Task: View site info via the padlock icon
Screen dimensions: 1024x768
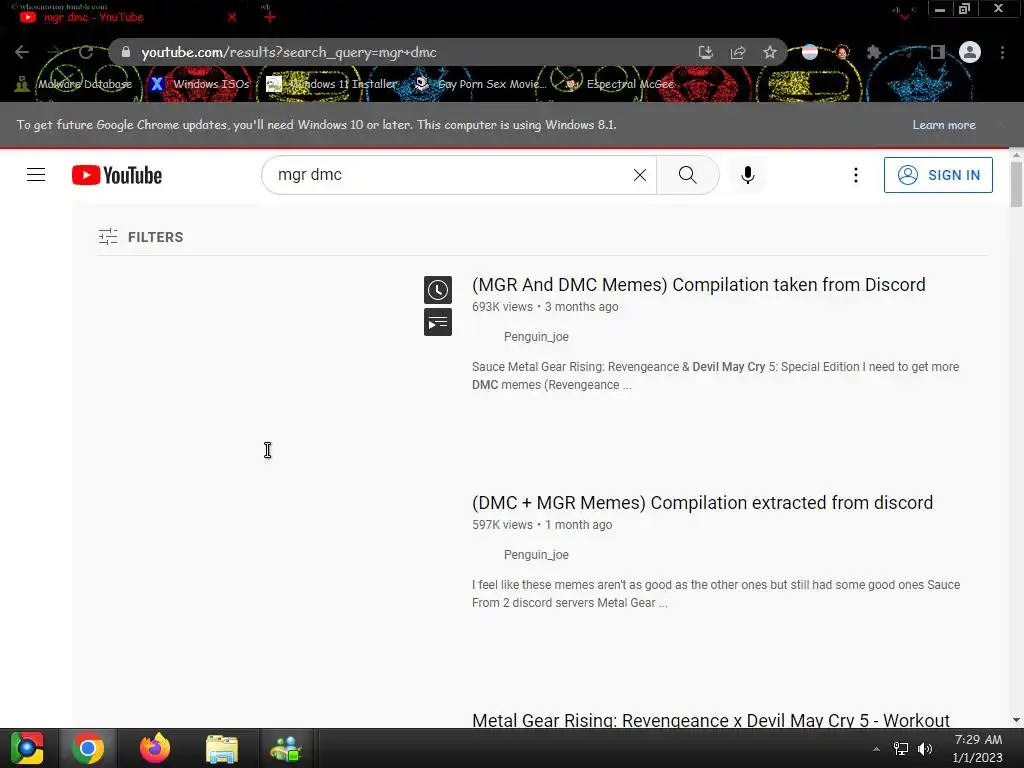Action: tap(126, 52)
